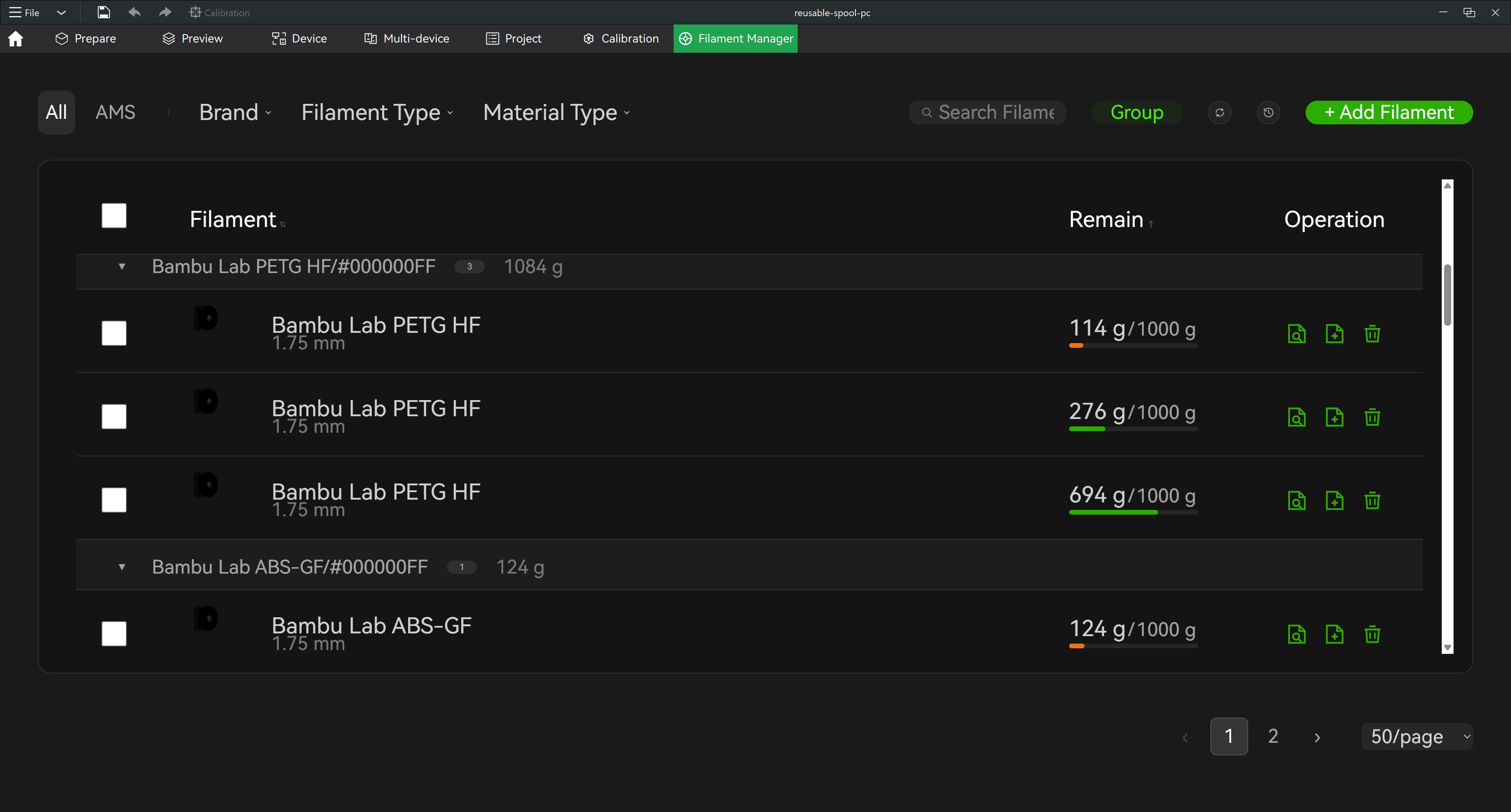
Task: Duplicate the 276 g PETG HF spool
Action: pyautogui.click(x=1334, y=417)
